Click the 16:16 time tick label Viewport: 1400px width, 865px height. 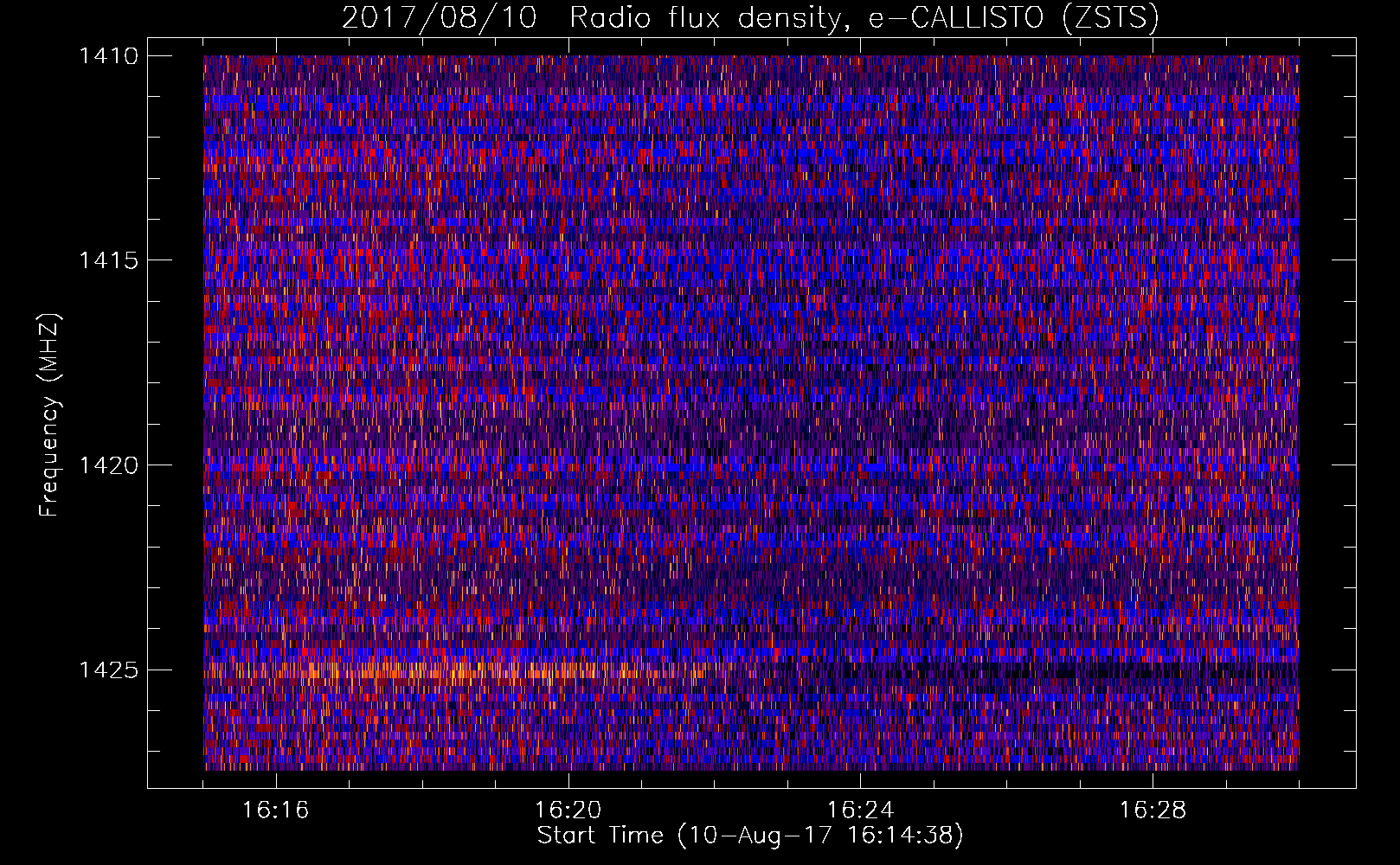275,811
